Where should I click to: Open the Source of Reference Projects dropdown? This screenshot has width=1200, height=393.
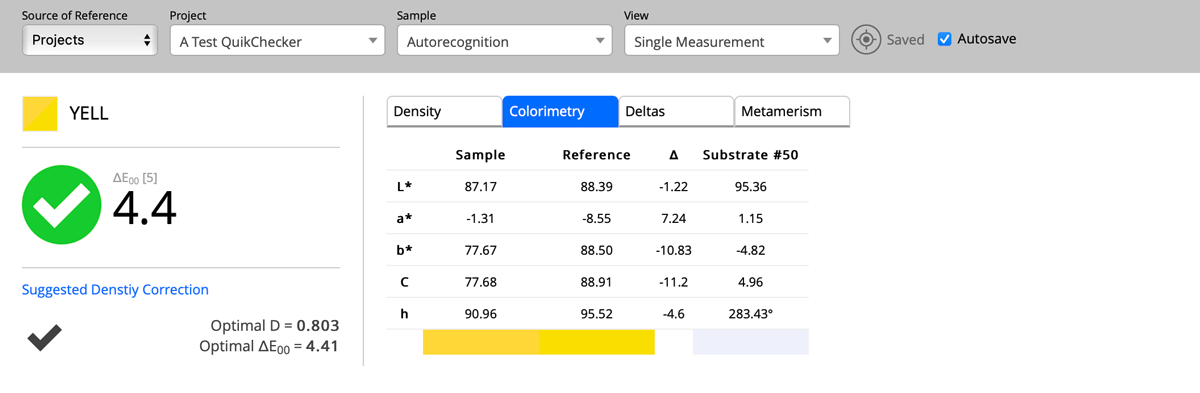point(90,41)
